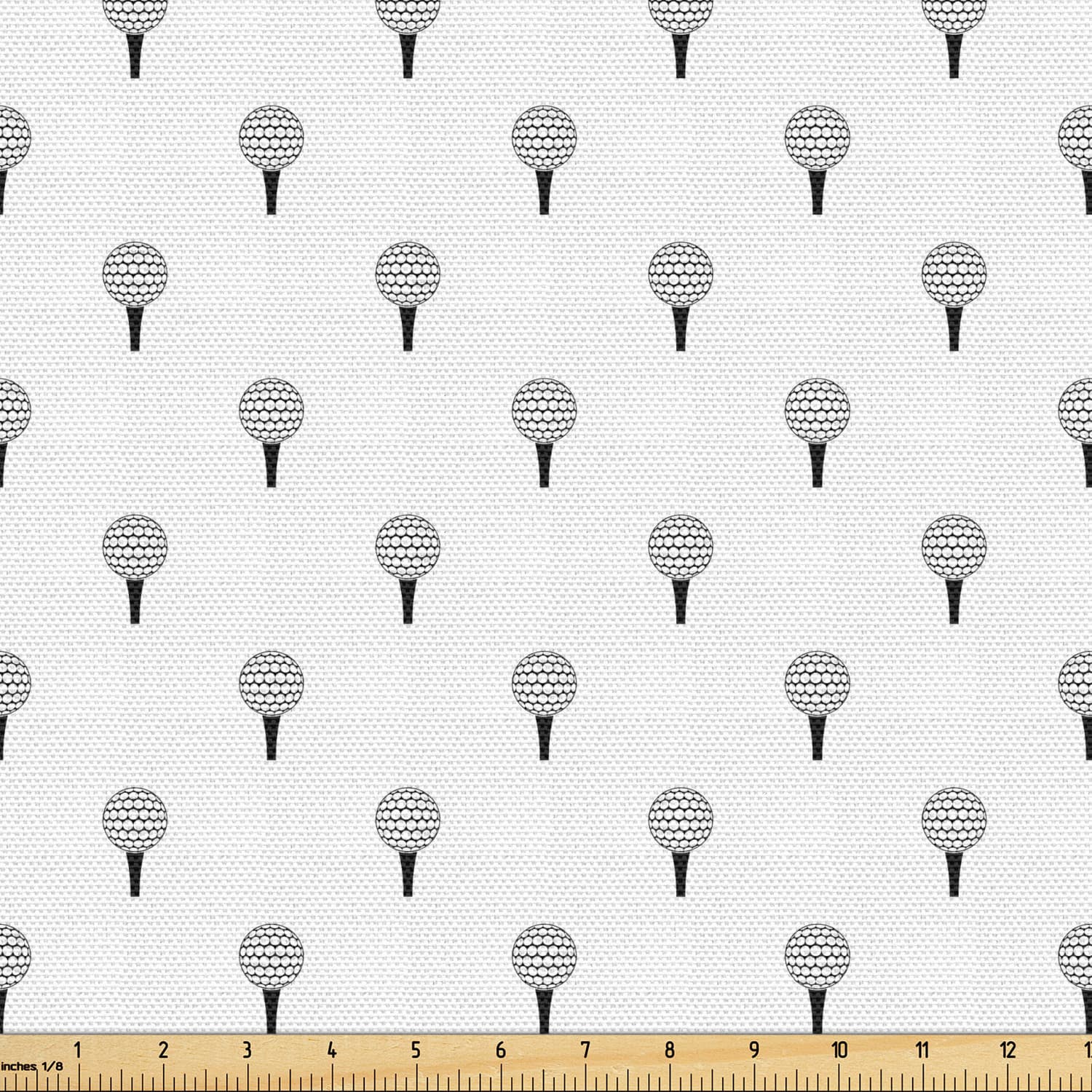Click the number 3 on the ruler
This screenshot has height=1092, width=1092.
pyautogui.click(x=247, y=1050)
